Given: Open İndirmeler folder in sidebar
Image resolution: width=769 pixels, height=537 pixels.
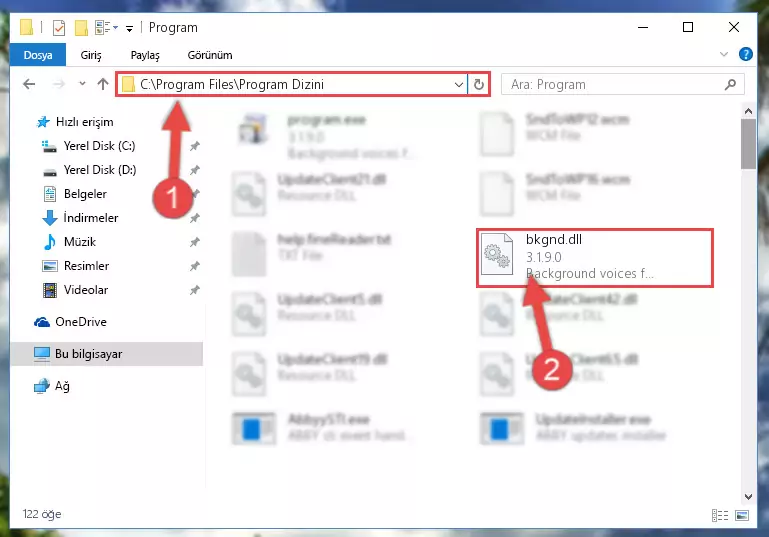Looking at the screenshot, I should coord(80,218).
